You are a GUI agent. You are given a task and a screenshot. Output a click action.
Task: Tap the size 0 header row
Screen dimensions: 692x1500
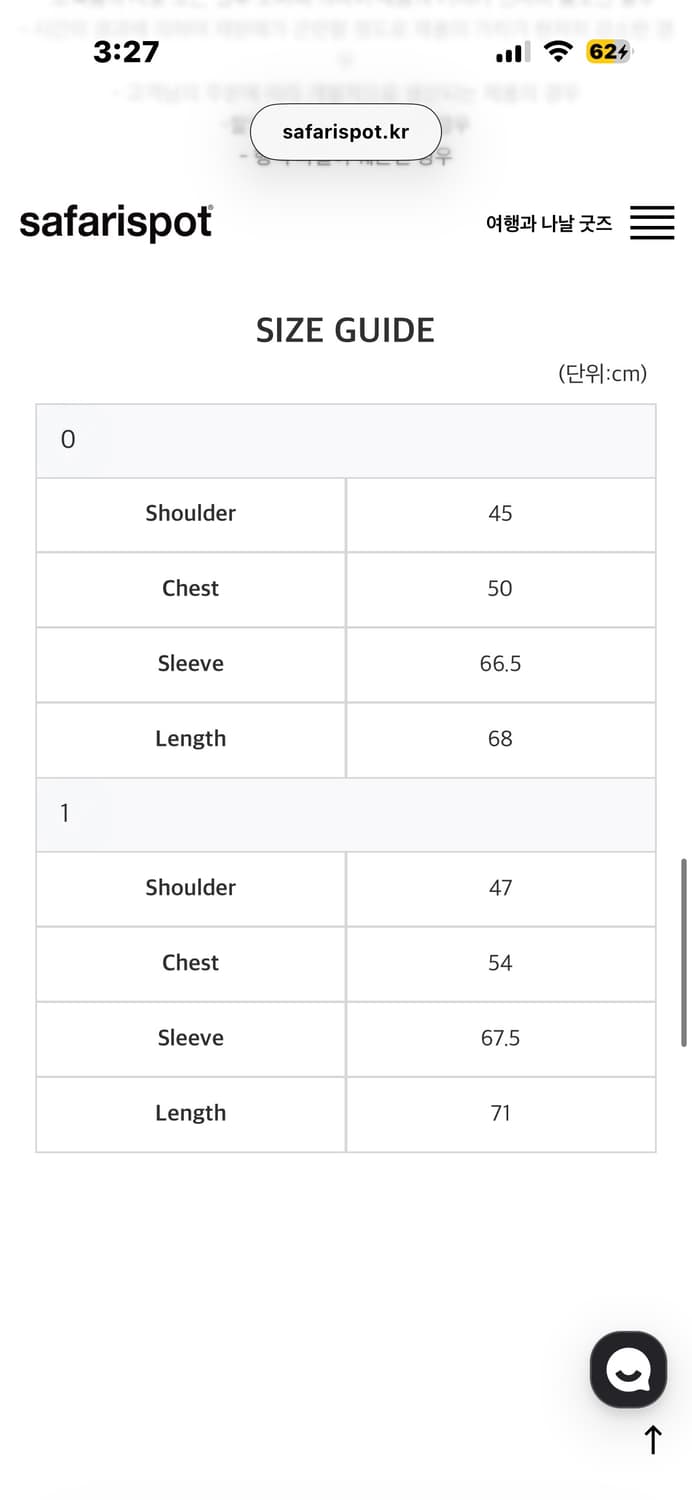[345, 440]
